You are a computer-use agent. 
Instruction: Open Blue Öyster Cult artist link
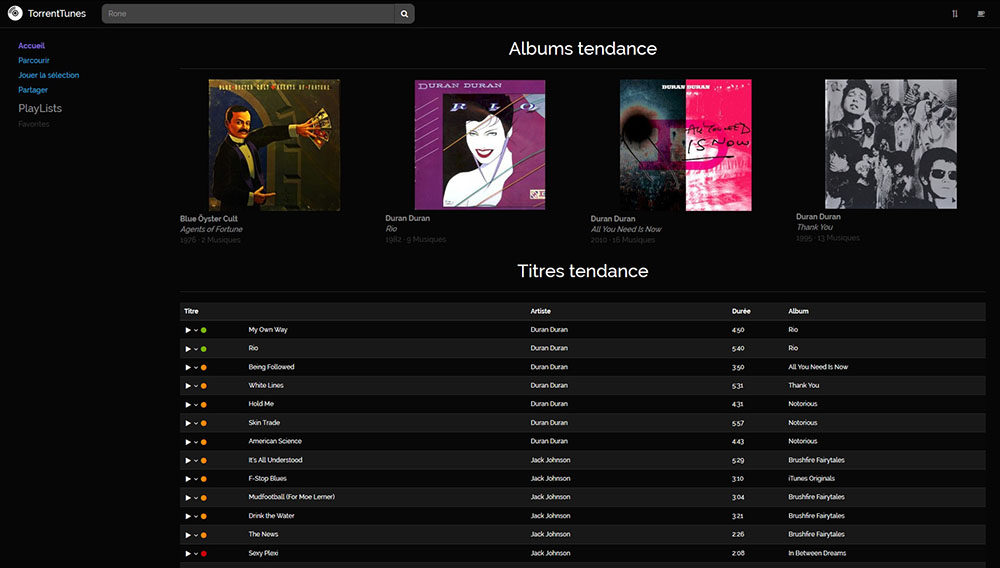tap(209, 219)
